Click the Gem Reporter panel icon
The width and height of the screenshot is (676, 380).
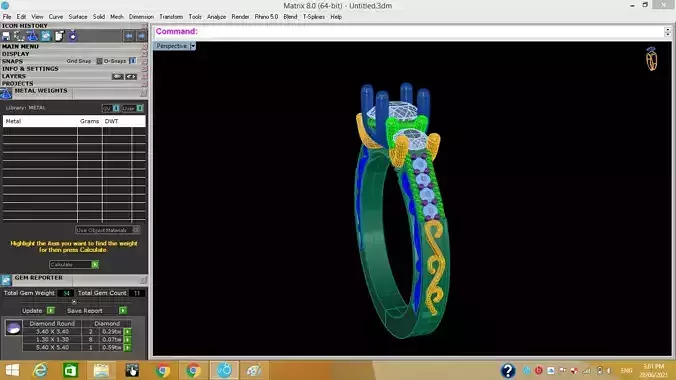click(x=6, y=280)
